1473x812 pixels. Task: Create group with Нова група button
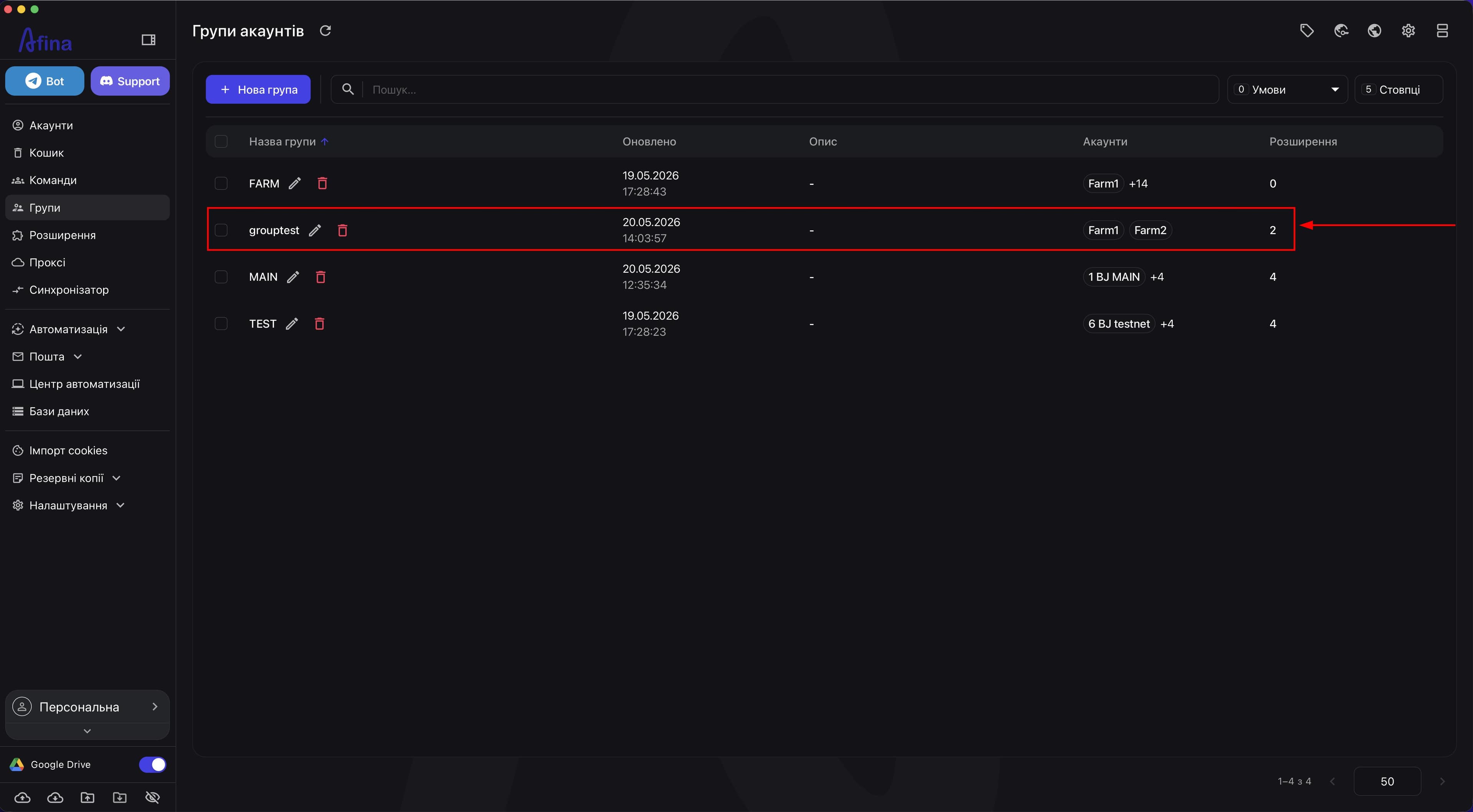pyautogui.click(x=258, y=89)
